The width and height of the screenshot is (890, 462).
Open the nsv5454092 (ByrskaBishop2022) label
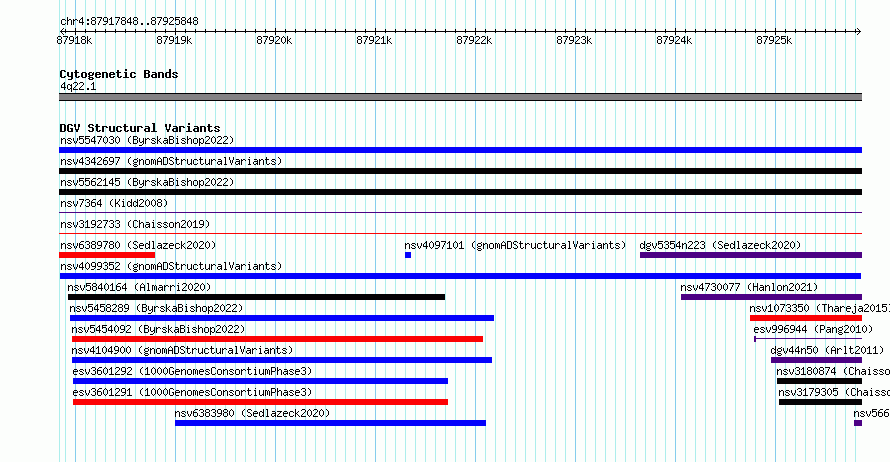click(158, 329)
